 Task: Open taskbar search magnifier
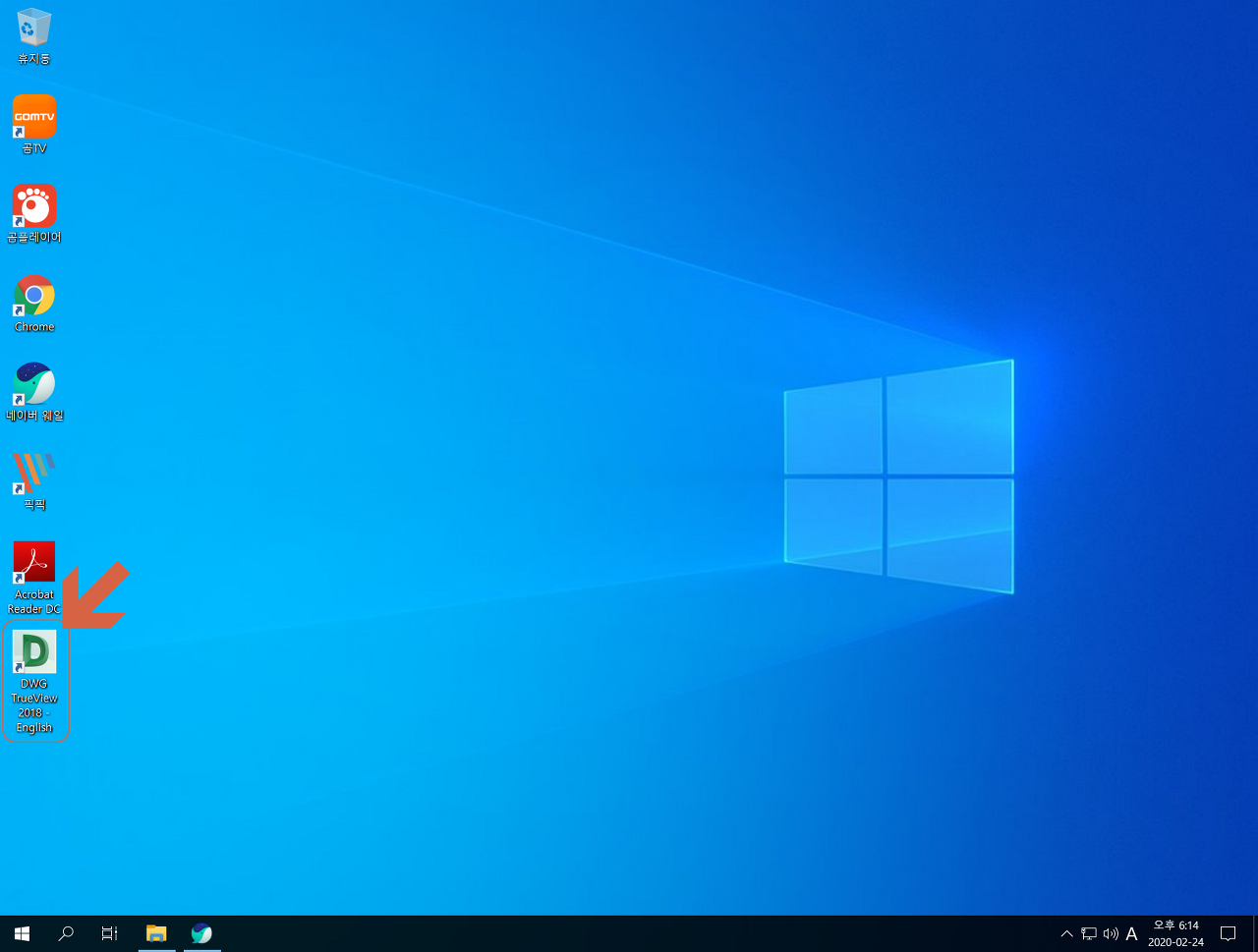click(66, 933)
